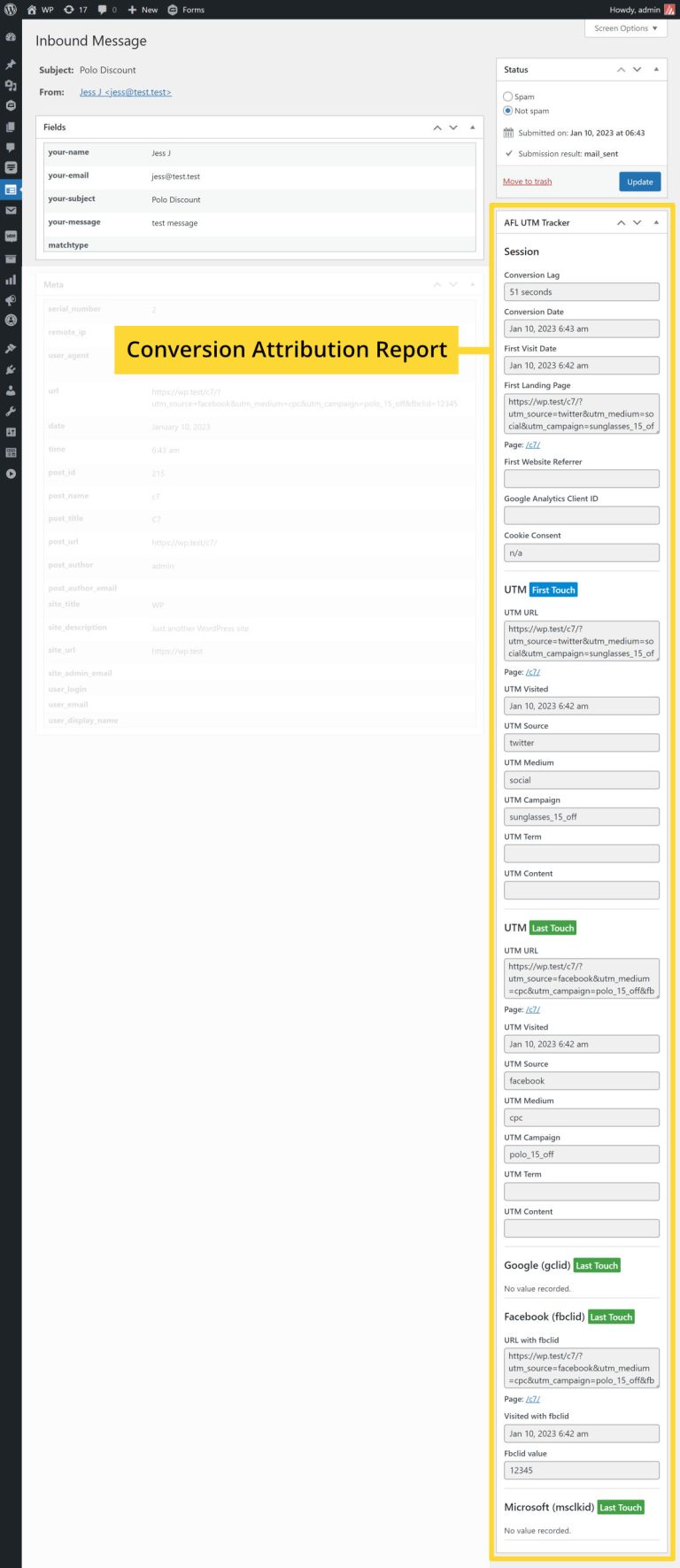Open the Screen Options dropdown
This screenshot has height=1568, width=680.
click(x=625, y=28)
